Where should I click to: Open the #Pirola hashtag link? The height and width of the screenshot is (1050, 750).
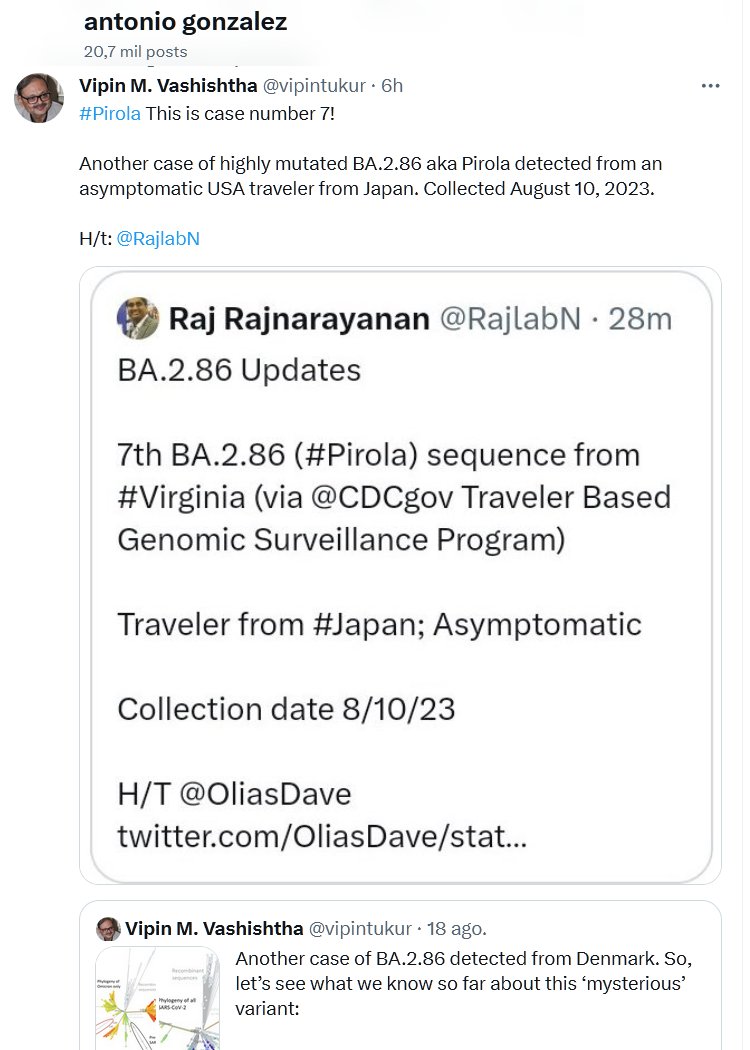[110, 112]
